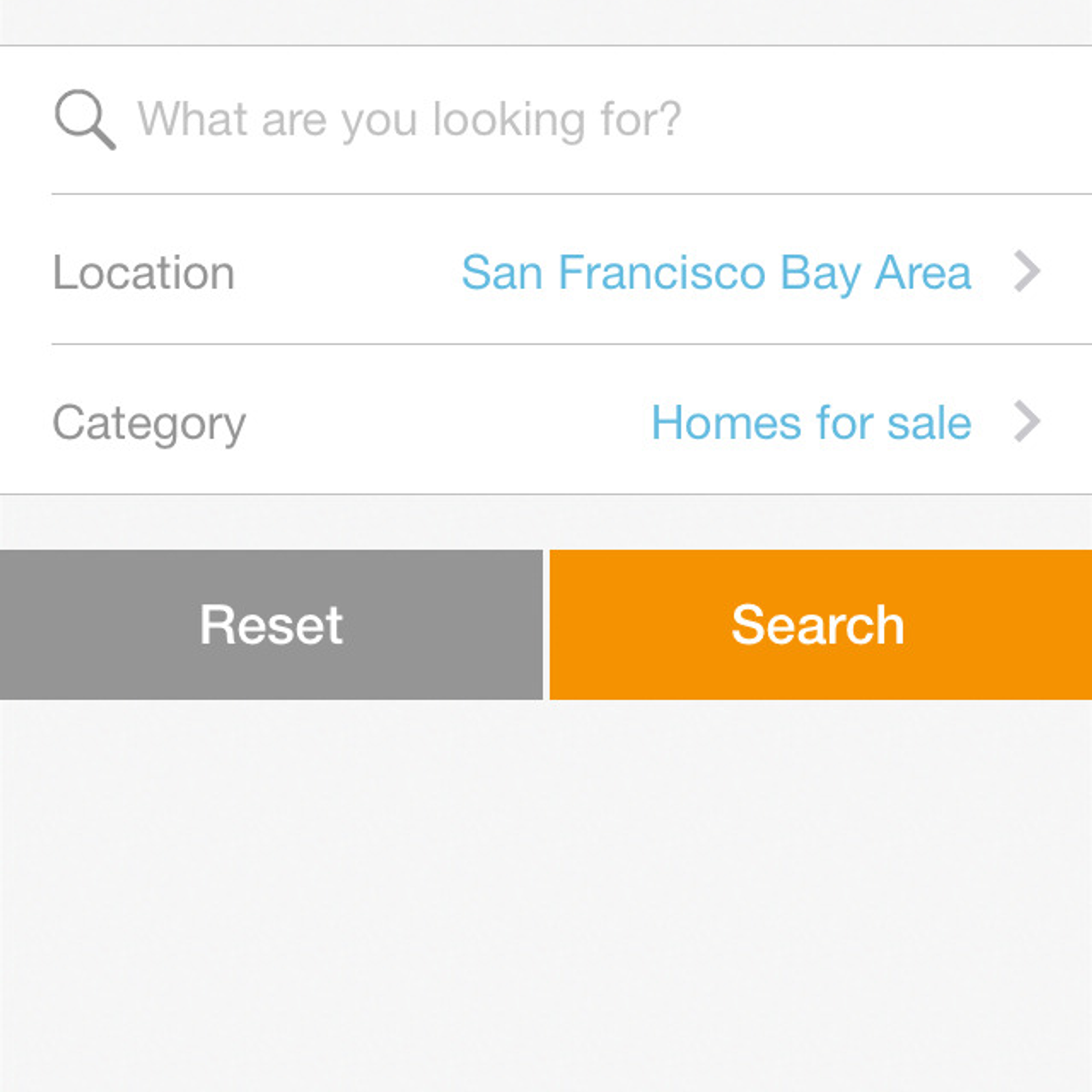Select the Location label
The width and height of the screenshot is (1092, 1092).
click(143, 273)
